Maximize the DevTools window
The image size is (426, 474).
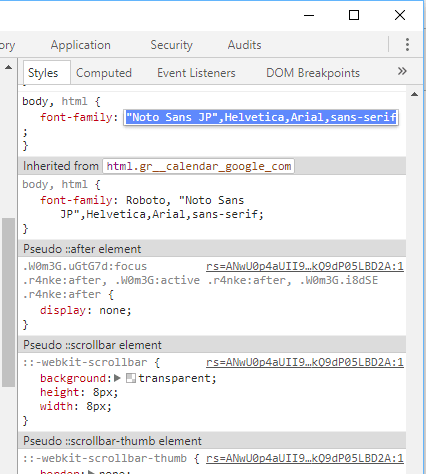[x=354, y=15]
